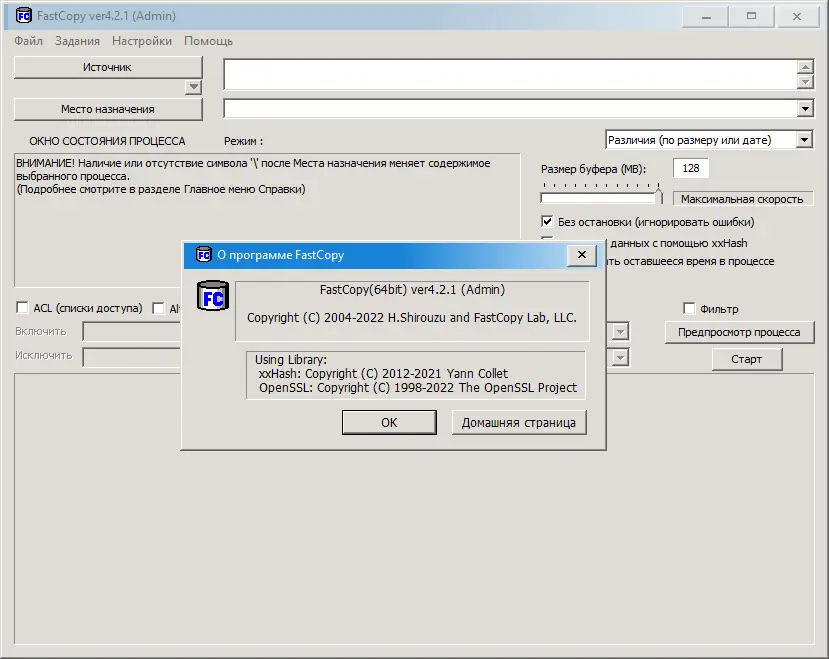Click the Включить filter input field
829x659 pixels.
click(x=132, y=332)
